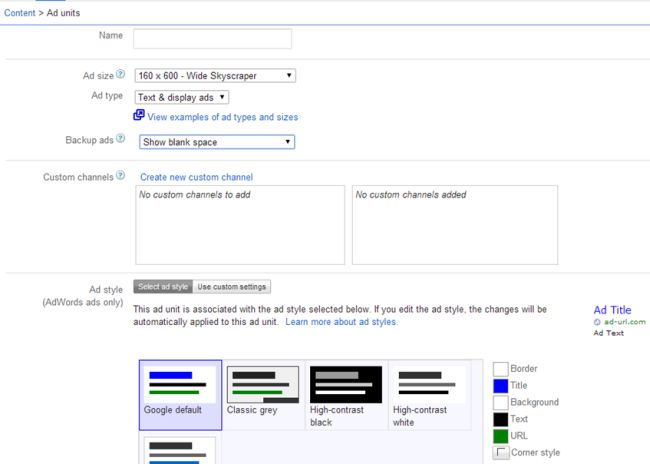Click the help icon beside Ad size

click(x=120, y=74)
